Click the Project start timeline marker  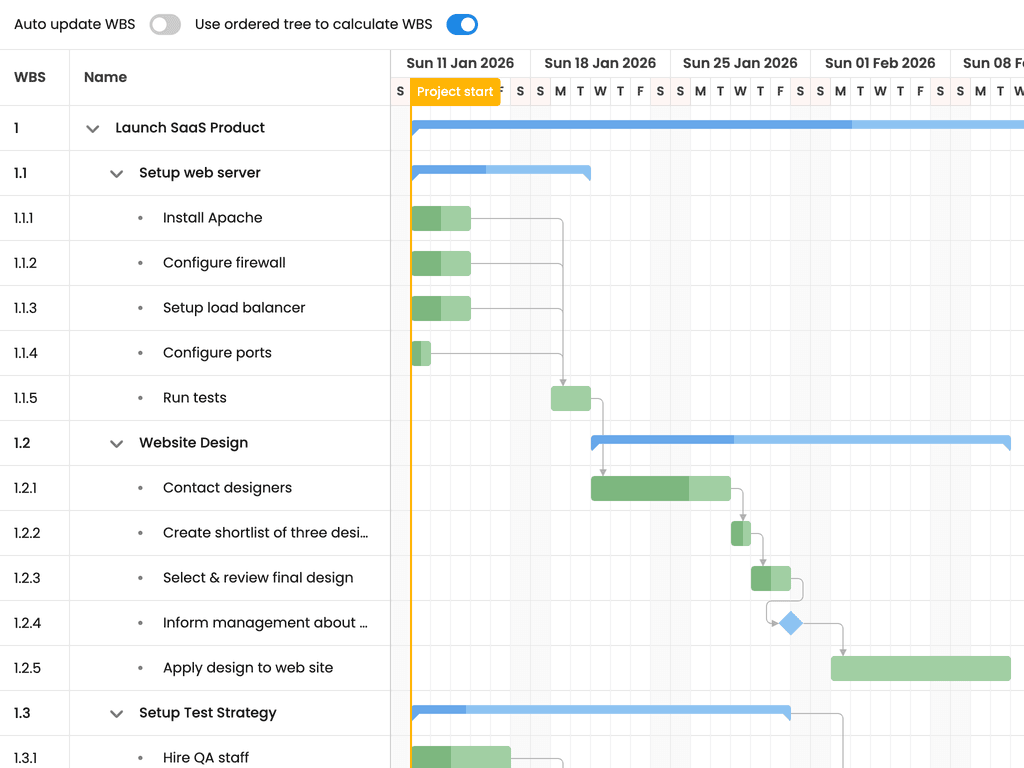pyautogui.click(x=455, y=91)
